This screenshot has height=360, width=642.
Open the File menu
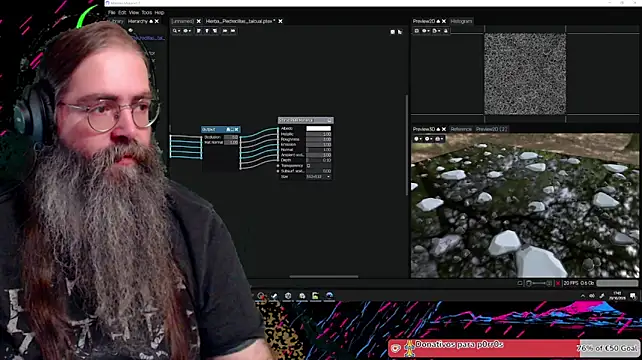coord(111,13)
